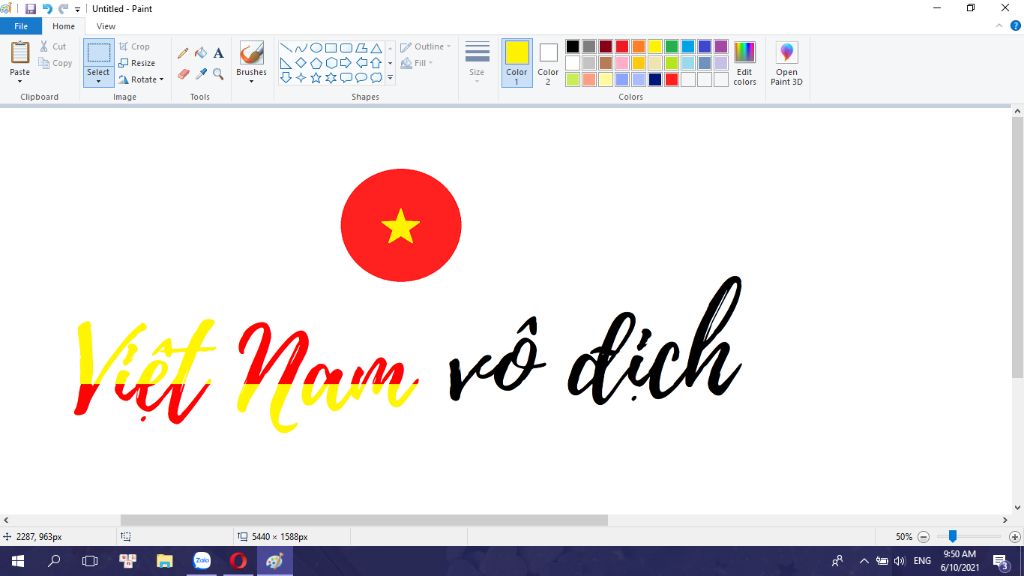The width and height of the screenshot is (1024, 576).
Task: Pick the orange color swatch
Action: (639, 46)
